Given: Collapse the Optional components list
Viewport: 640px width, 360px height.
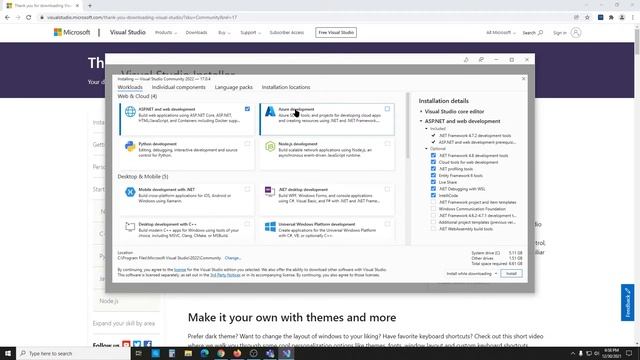Looking at the screenshot, I should (x=427, y=149).
